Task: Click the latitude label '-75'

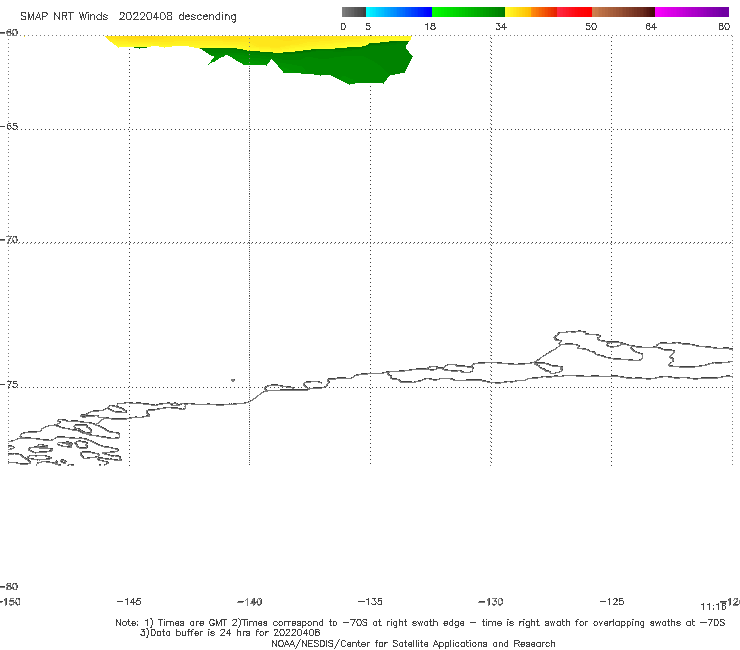Action: [9, 385]
